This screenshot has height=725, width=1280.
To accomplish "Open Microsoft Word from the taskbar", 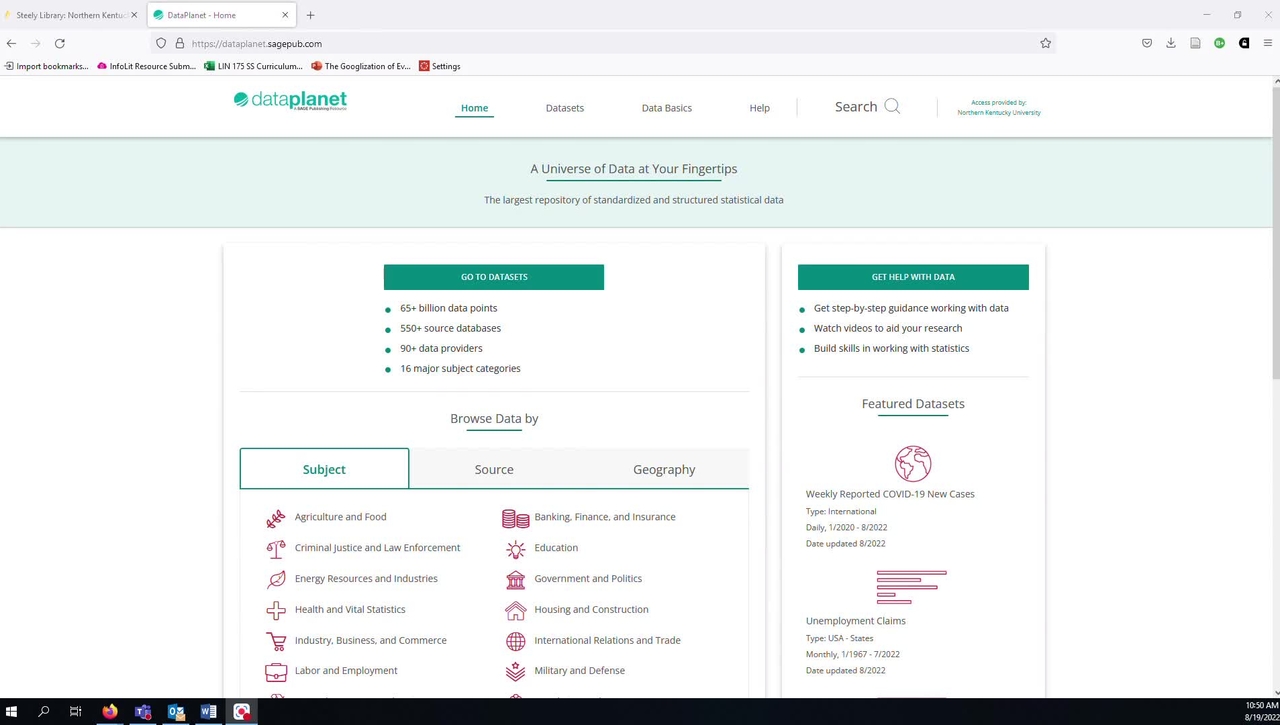I will click(x=208, y=712).
